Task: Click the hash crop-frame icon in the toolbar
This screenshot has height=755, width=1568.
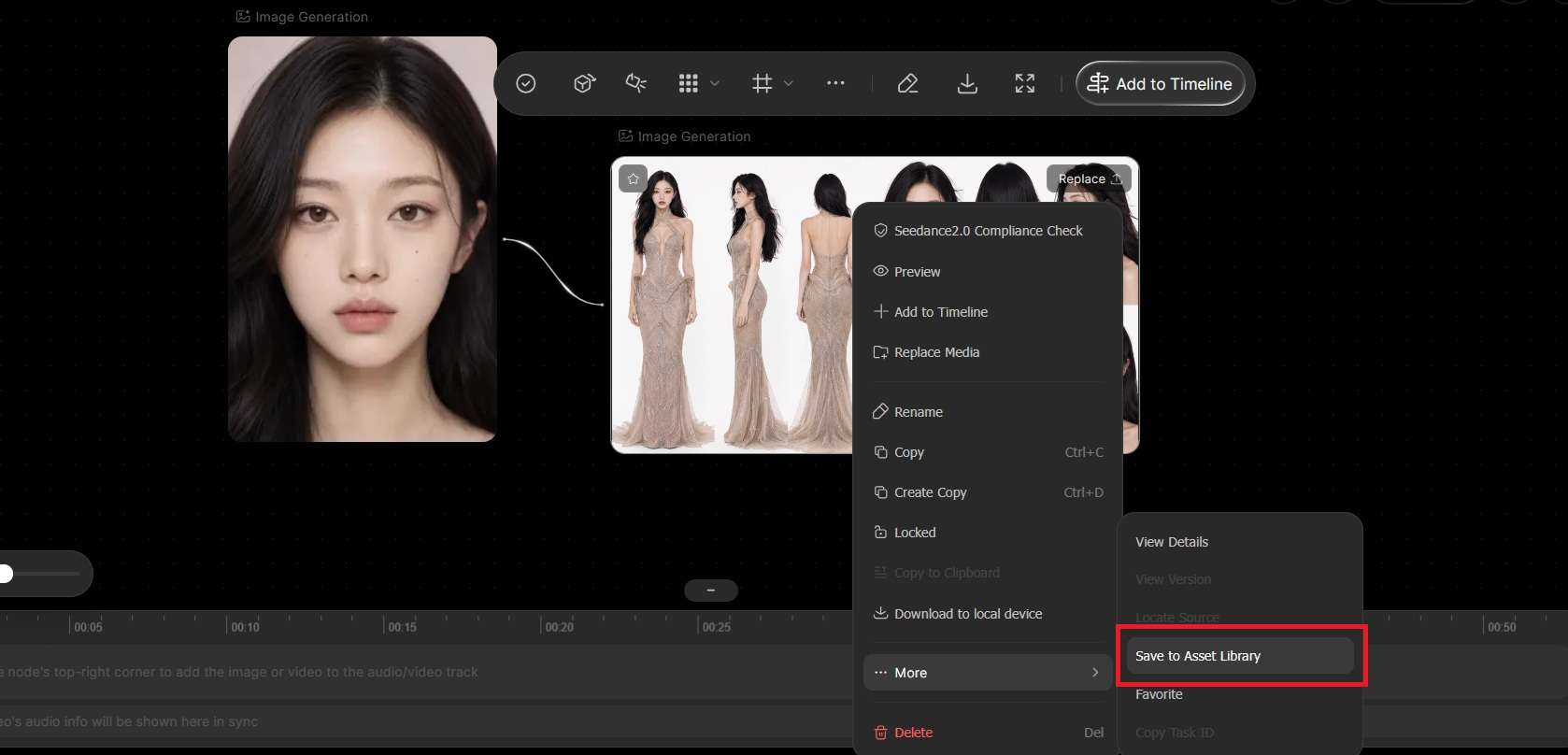Action: pyautogui.click(x=763, y=84)
